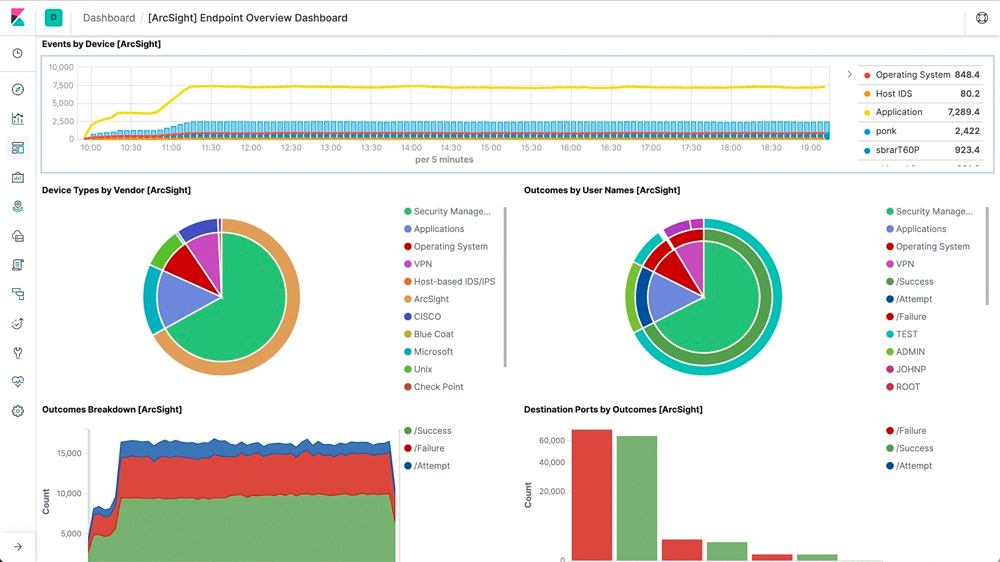Click ArcSight Endpoint Overview Dashboard breadcrumb
The height and width of the screenshot is (562, 1000).
click(x=248, y=18)
